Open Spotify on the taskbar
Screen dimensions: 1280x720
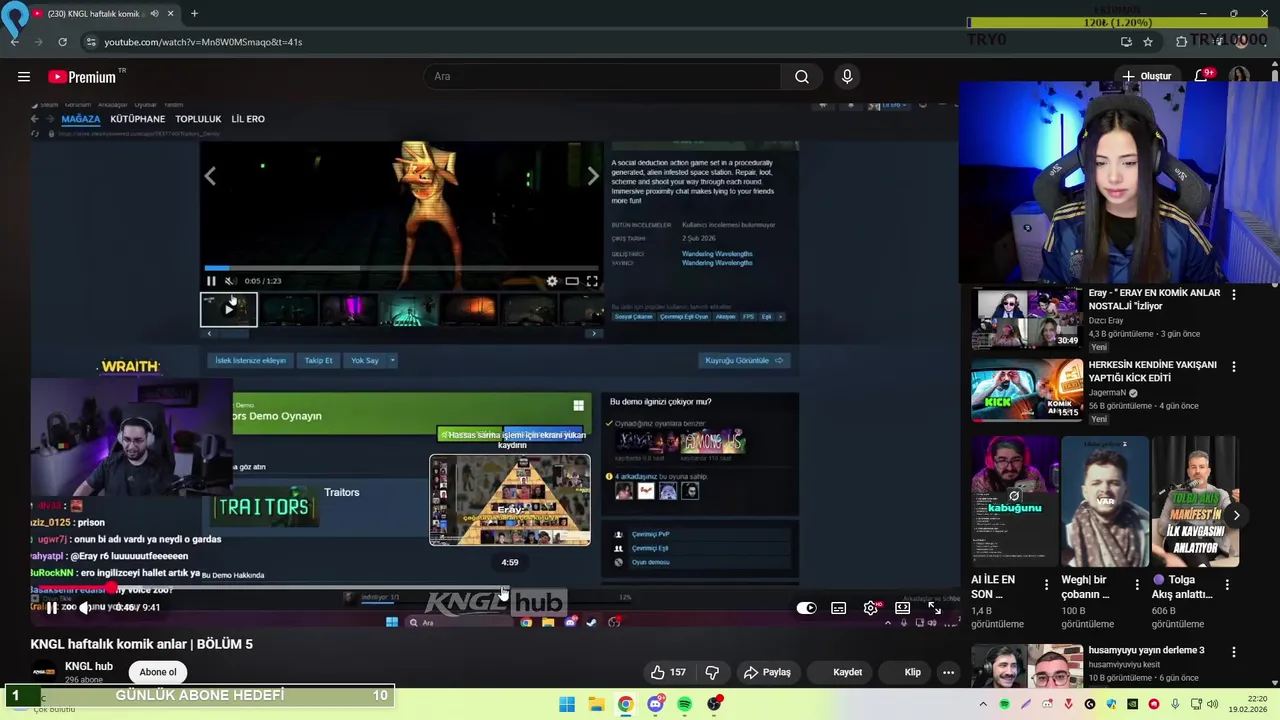(x=684, y=705)
